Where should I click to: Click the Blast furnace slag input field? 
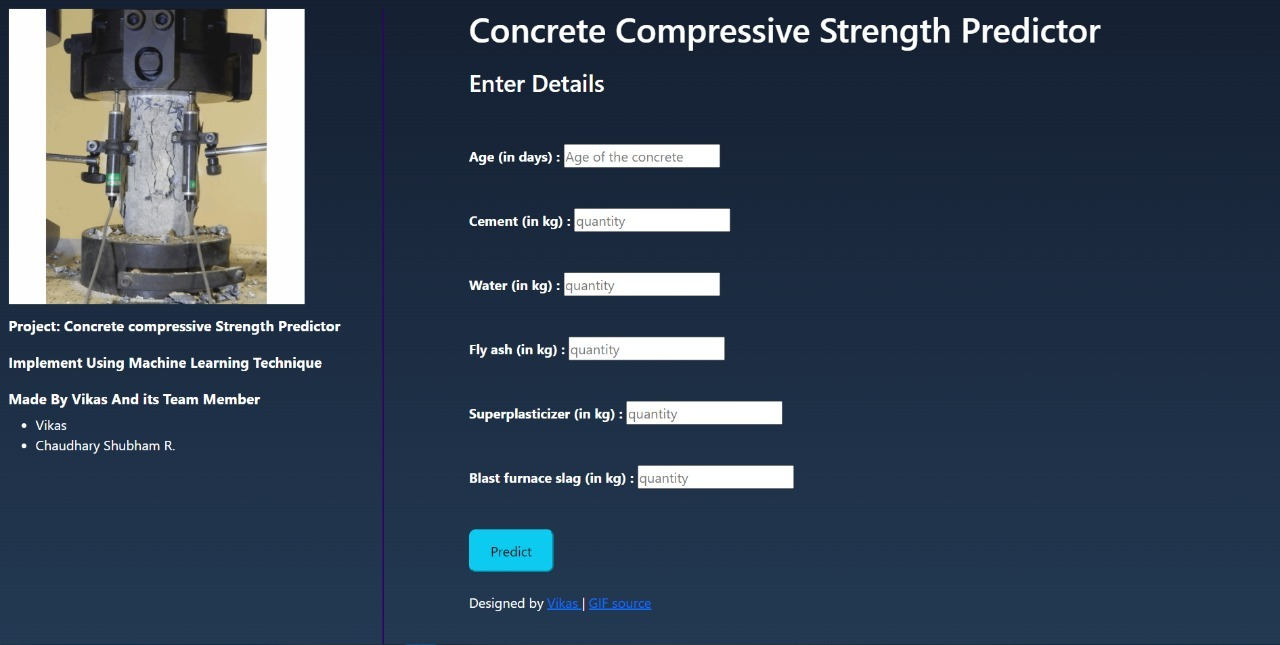(714, 477)
